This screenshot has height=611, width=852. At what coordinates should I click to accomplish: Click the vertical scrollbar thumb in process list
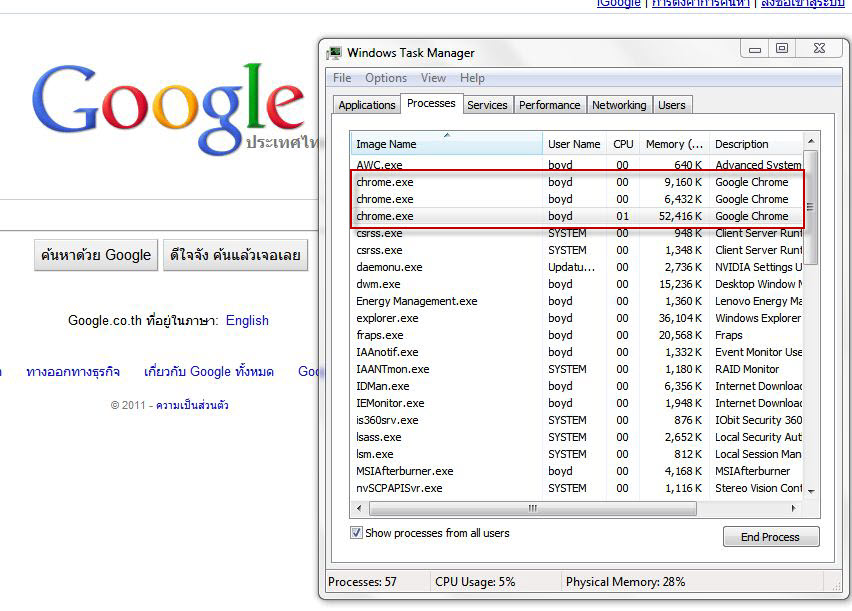tap(811, 207)
